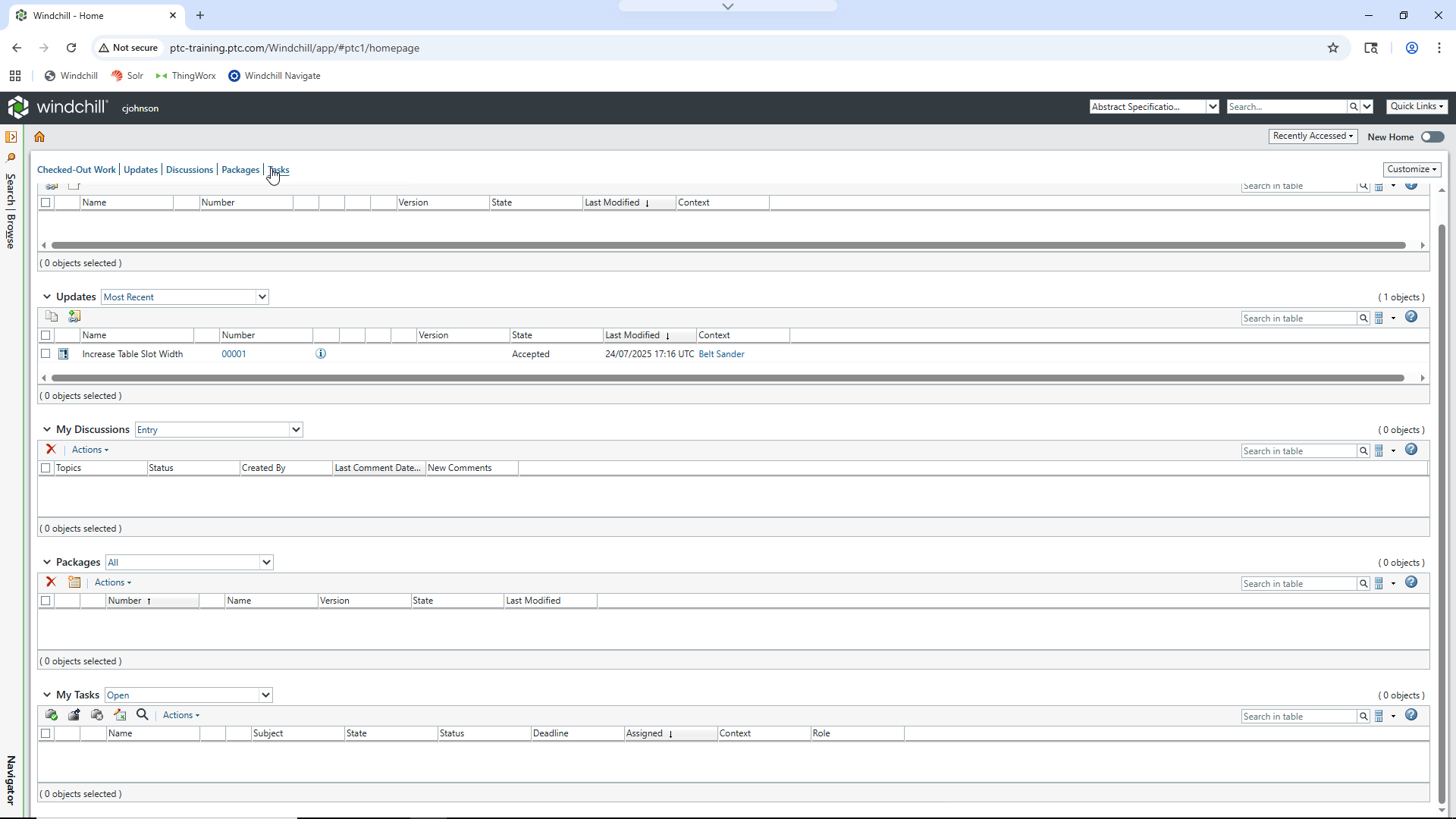Check the select-all checkbox in My Tasks table
The height and width of the screenshot is (819, 1456).
click(45, 733)
